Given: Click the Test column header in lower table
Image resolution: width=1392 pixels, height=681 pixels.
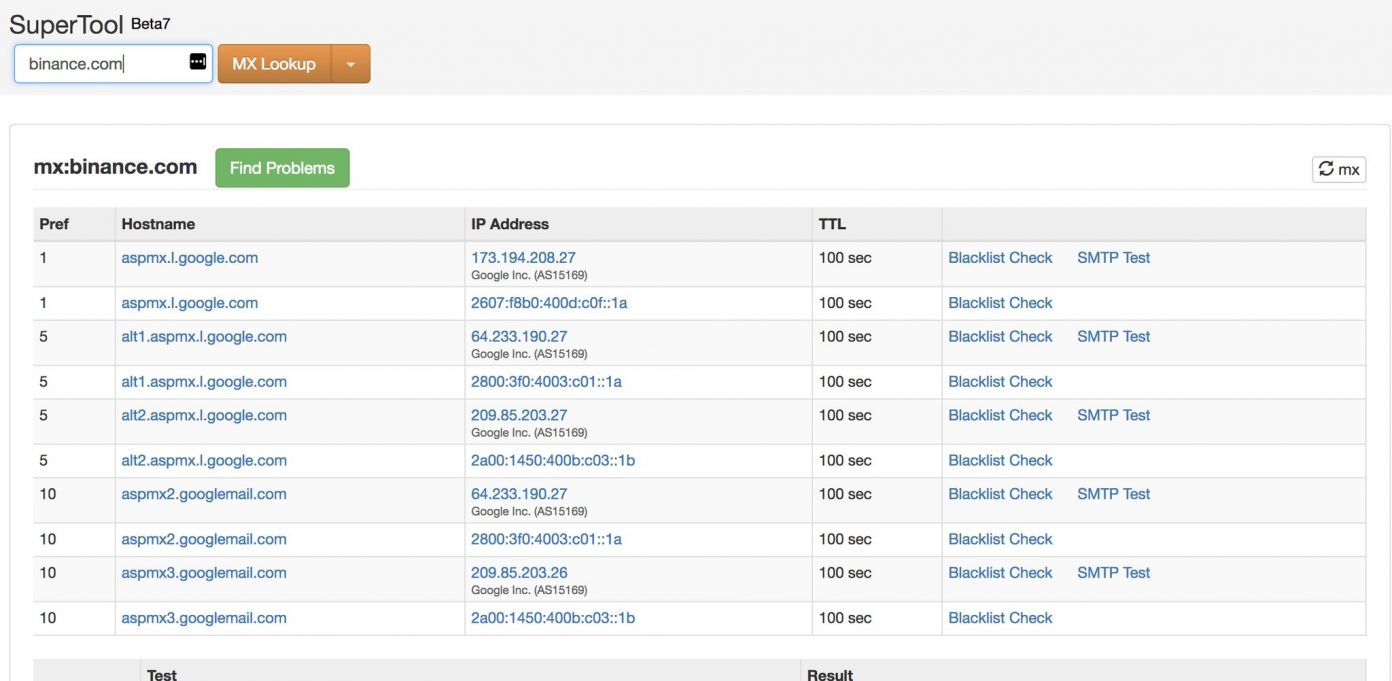Looking at the screenshot, I should [x=162, y=674].
